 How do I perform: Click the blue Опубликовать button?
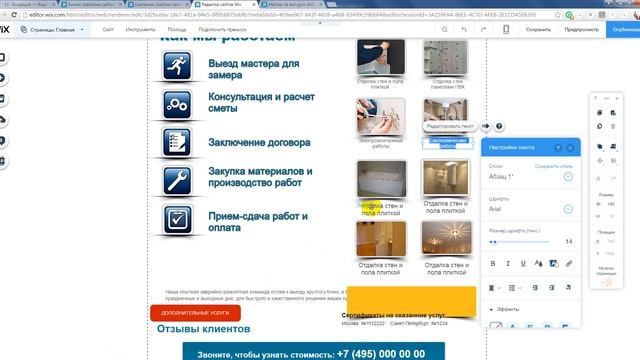click(x=623, y=30)
